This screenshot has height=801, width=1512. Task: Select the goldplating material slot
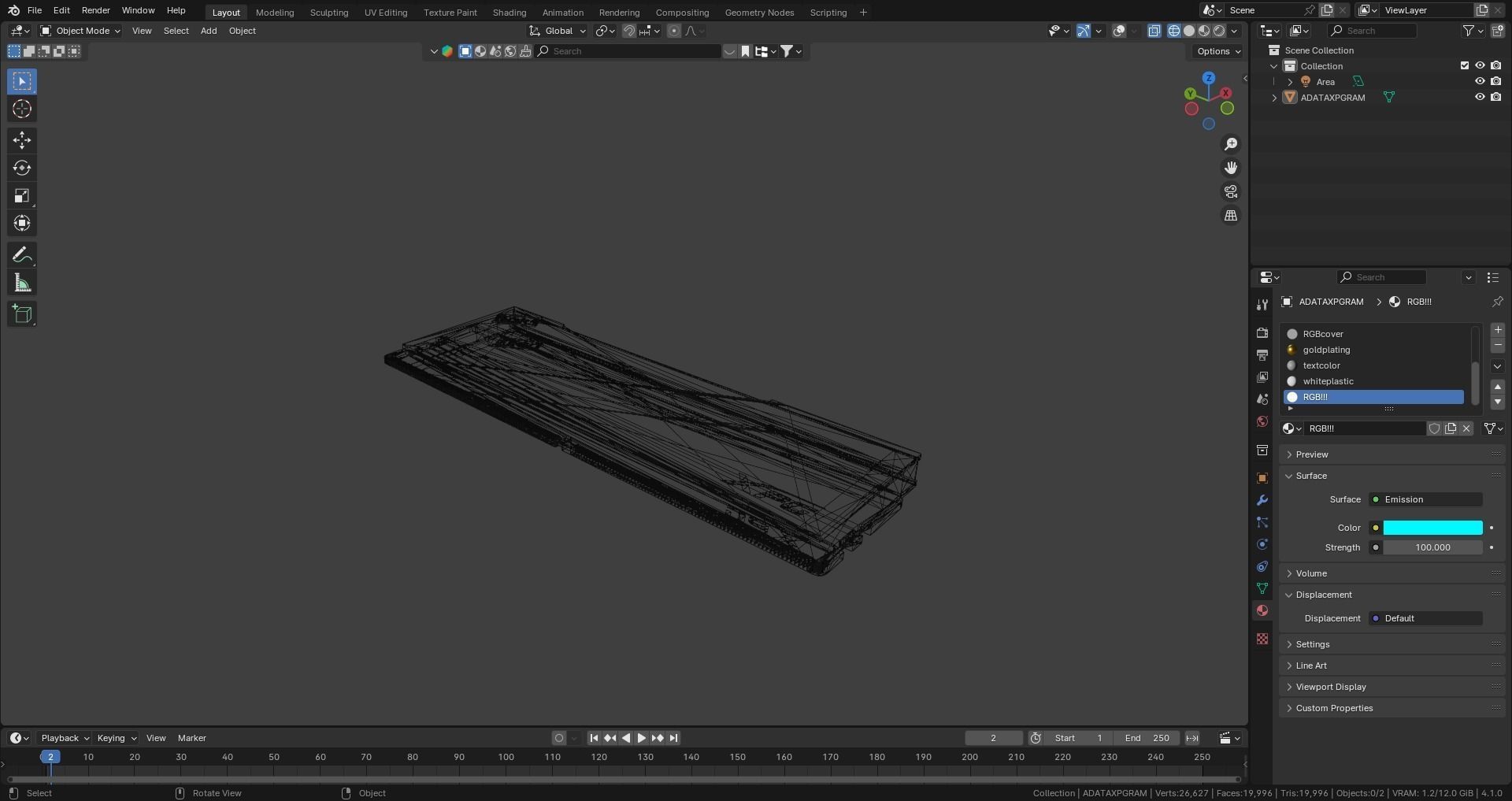[1374, 350]
